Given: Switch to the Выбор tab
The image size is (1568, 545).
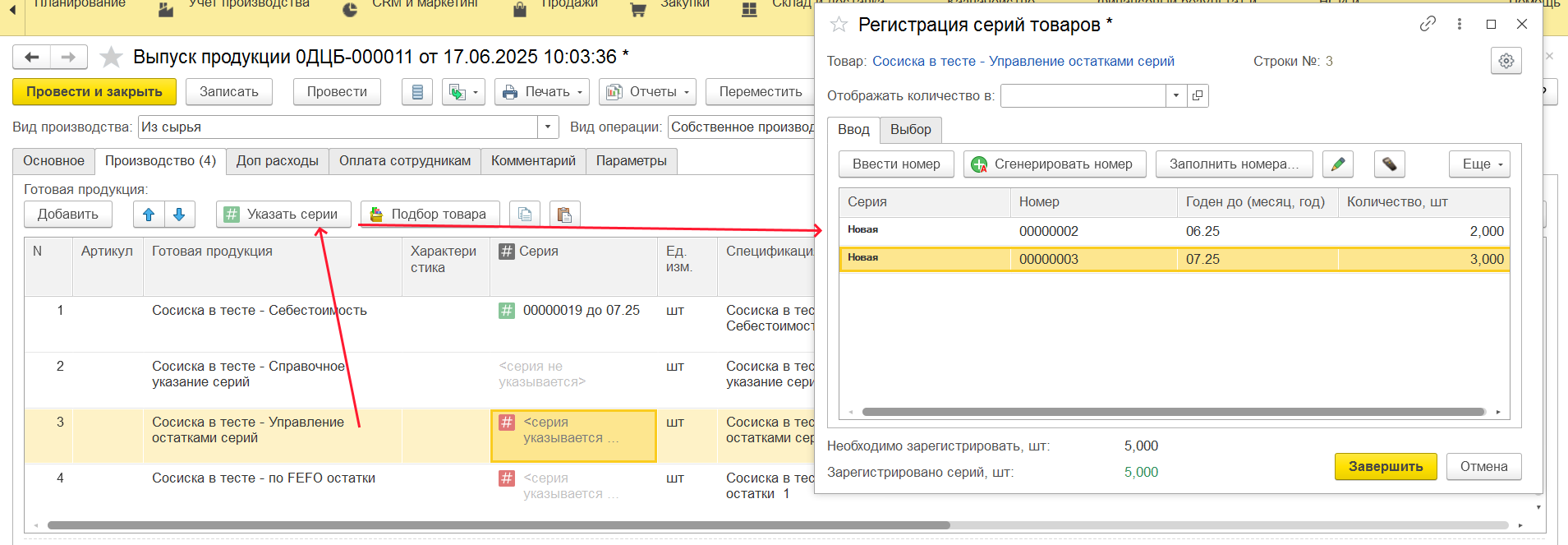Looking at the screenshot, I should click(910, 130).
